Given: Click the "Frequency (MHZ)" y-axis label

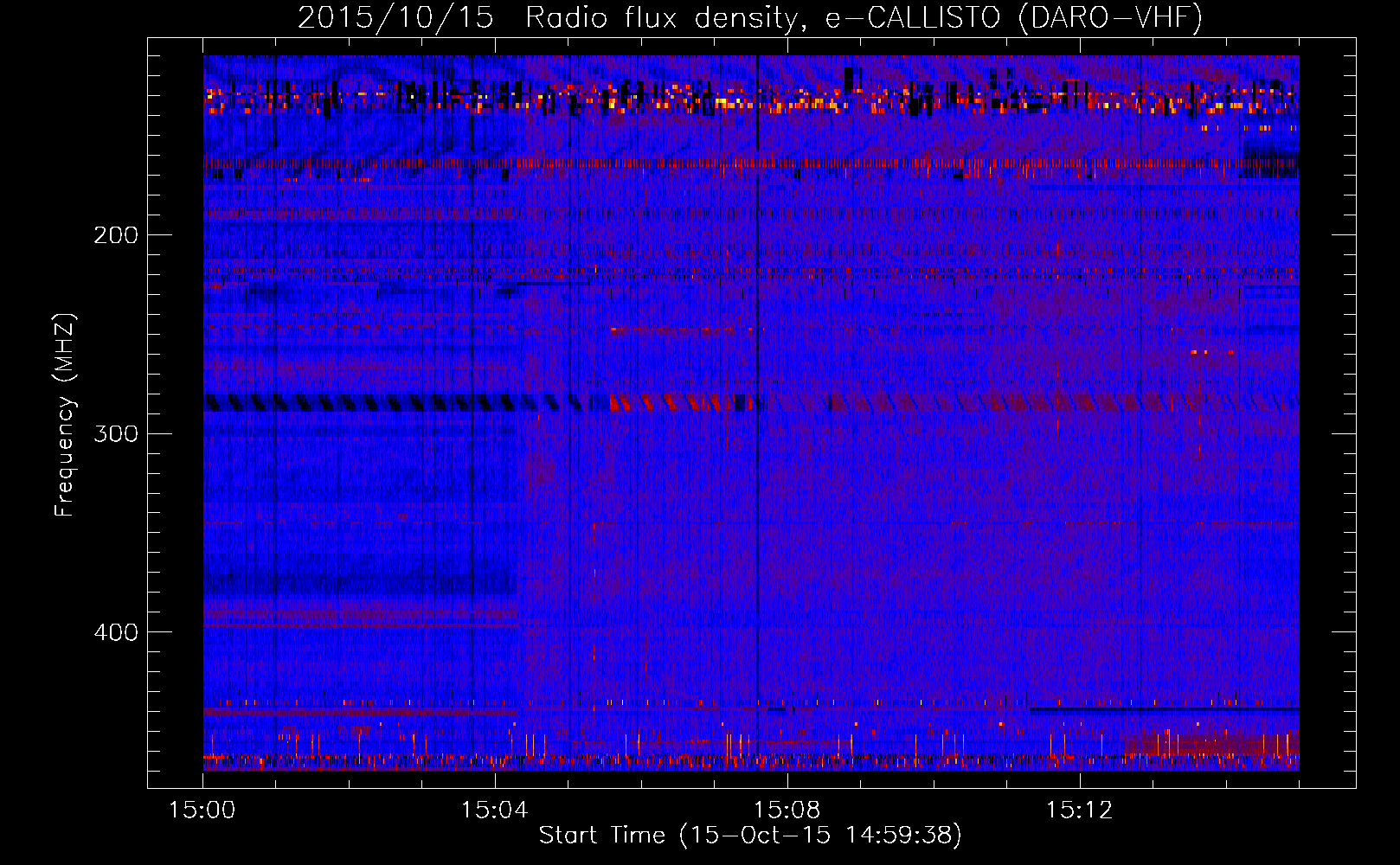Looking at the screenshot, I should pyautogui.click(x=65, y=415).
